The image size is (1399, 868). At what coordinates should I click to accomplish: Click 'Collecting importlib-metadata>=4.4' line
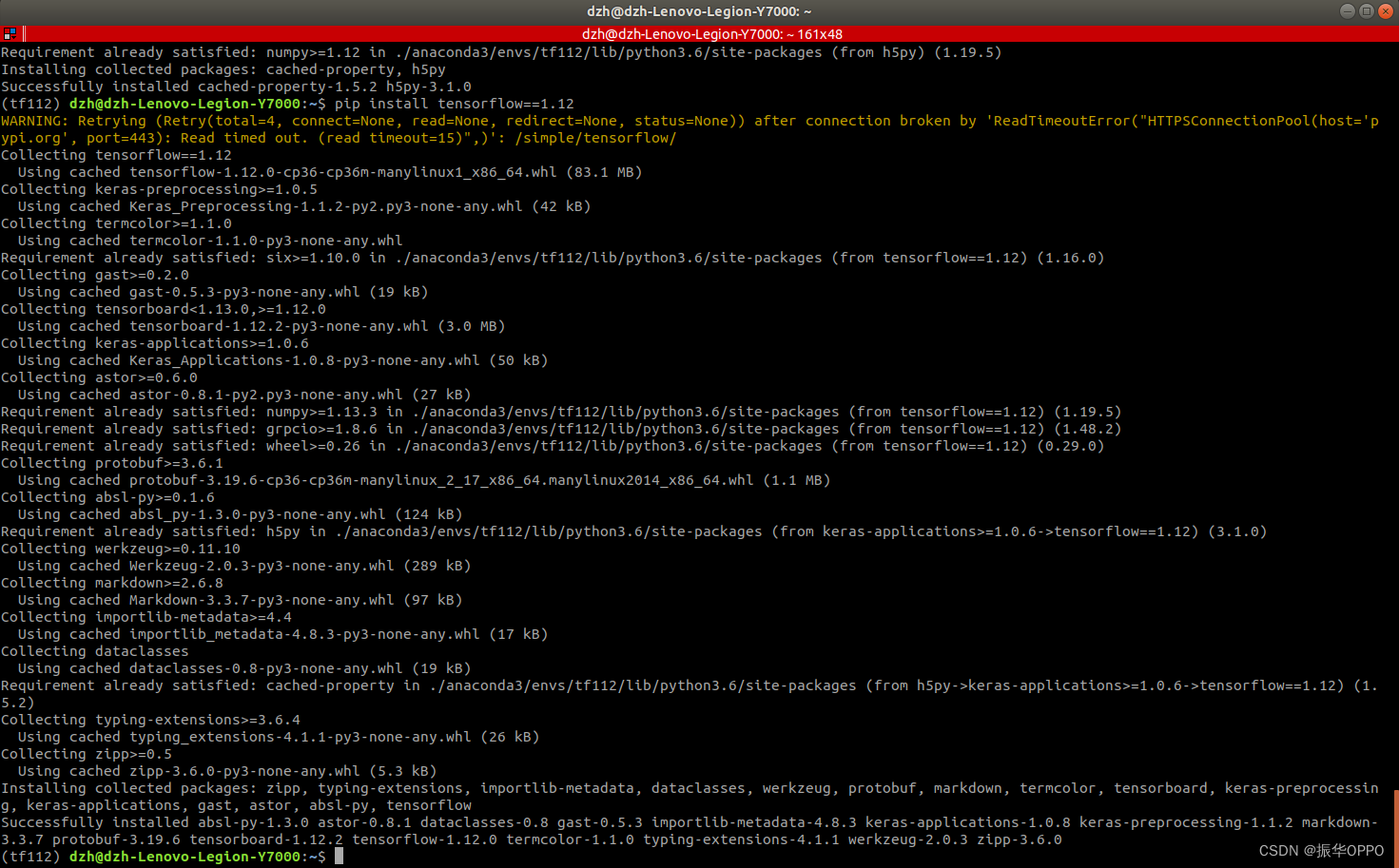(146, 617)
